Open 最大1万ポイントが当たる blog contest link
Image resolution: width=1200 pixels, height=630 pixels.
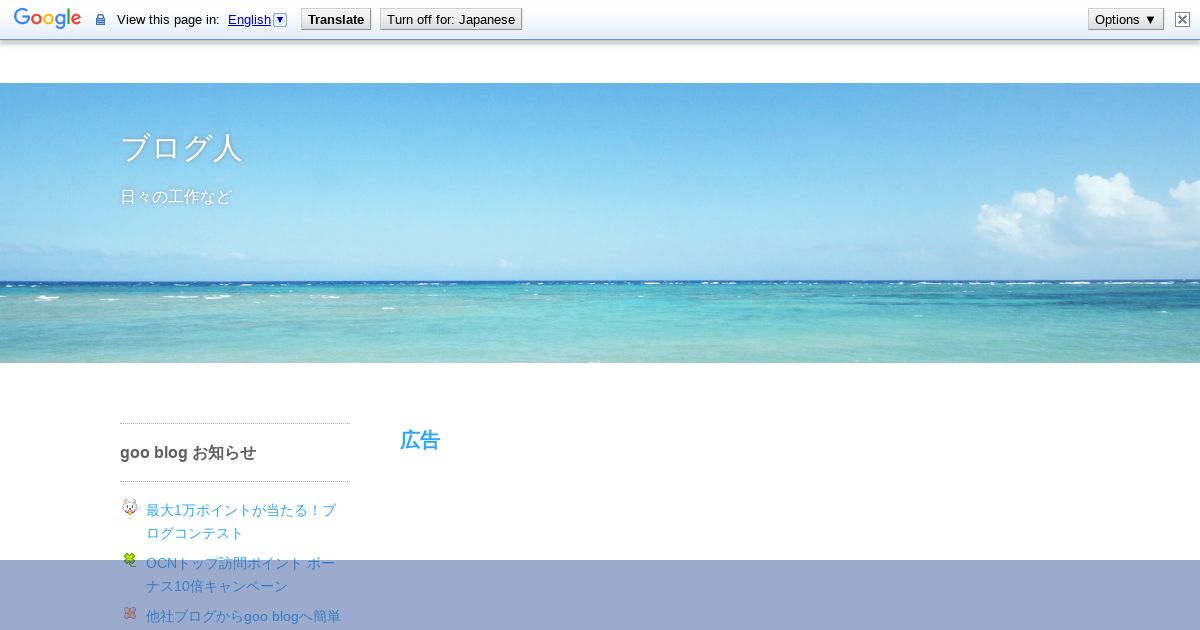241,521
